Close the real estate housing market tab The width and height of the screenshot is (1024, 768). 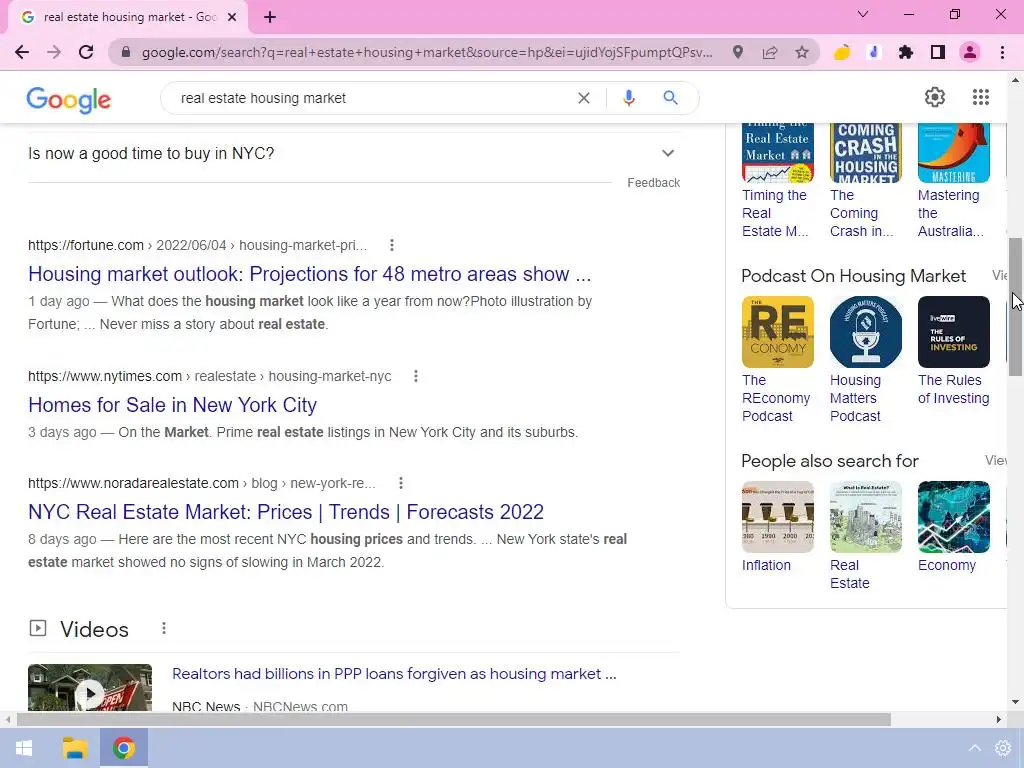(232, 17)
